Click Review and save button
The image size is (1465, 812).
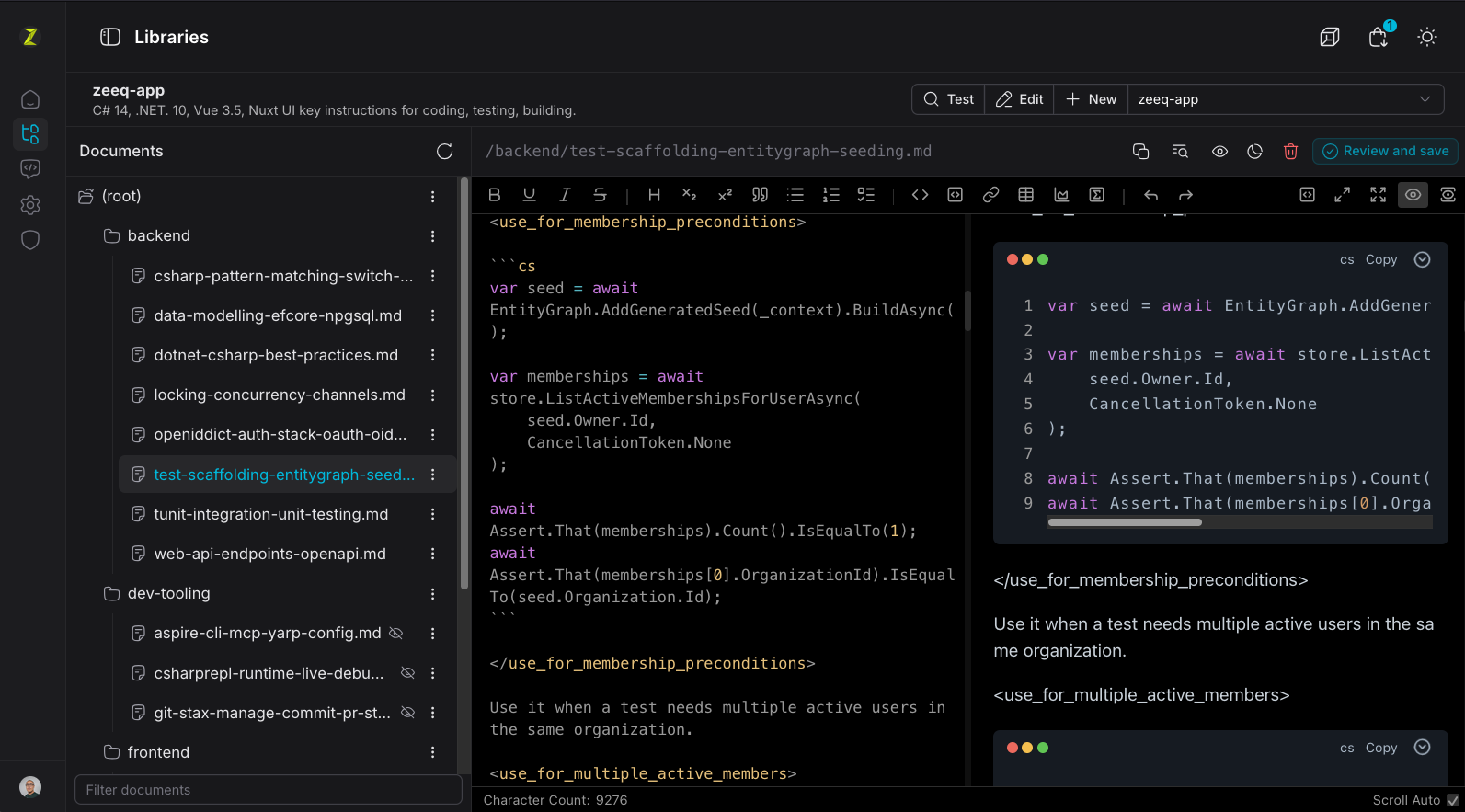point(1385,152)
